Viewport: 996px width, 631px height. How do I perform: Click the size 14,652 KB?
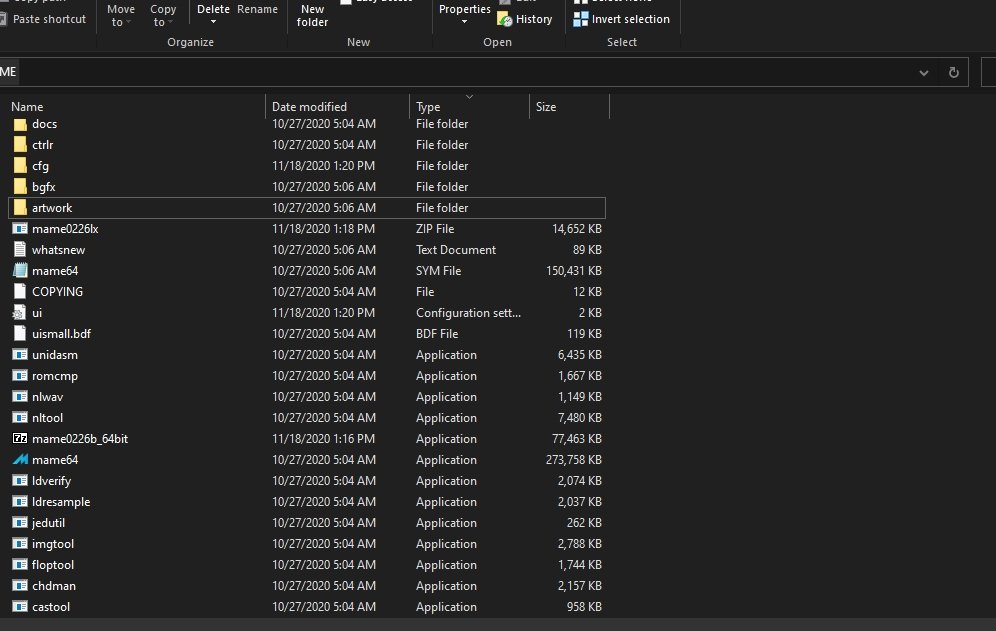click(577, 229)
